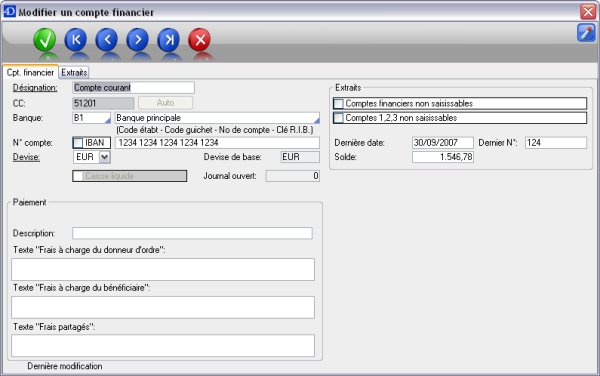Image resolution: width=600 pixels, height=376 pixels.
Task: Go to the next record arrow icon
Action: 137,40
